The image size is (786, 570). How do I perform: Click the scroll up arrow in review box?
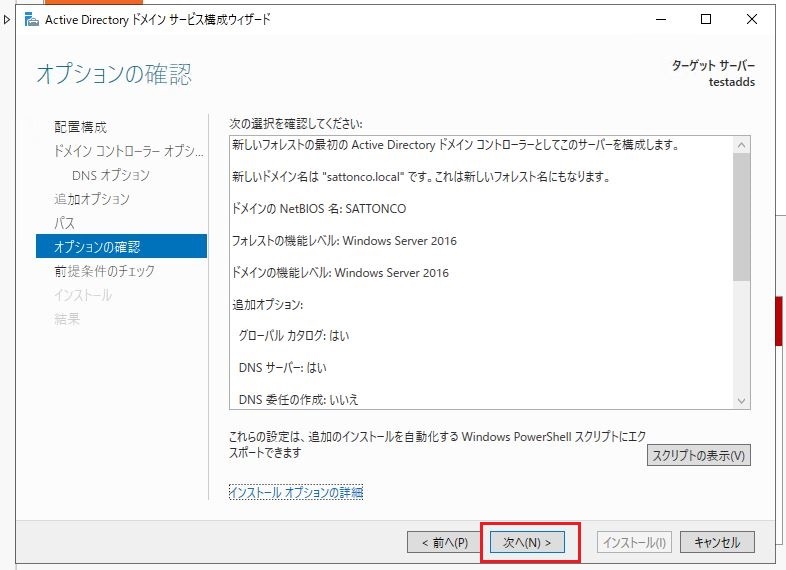tap(741, 145)
